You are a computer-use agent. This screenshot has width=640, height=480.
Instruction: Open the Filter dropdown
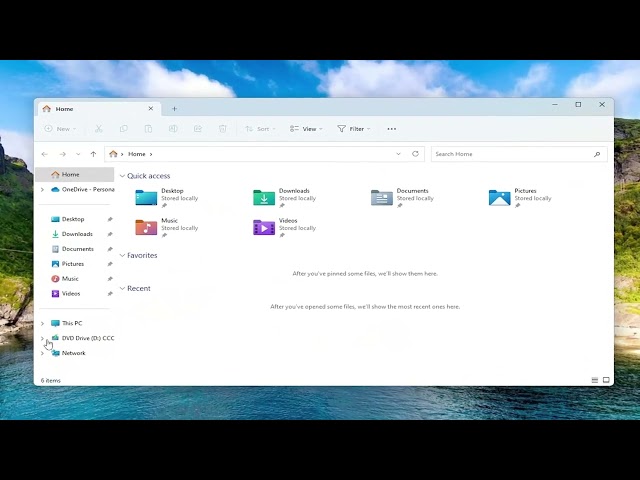pos(354,129)
